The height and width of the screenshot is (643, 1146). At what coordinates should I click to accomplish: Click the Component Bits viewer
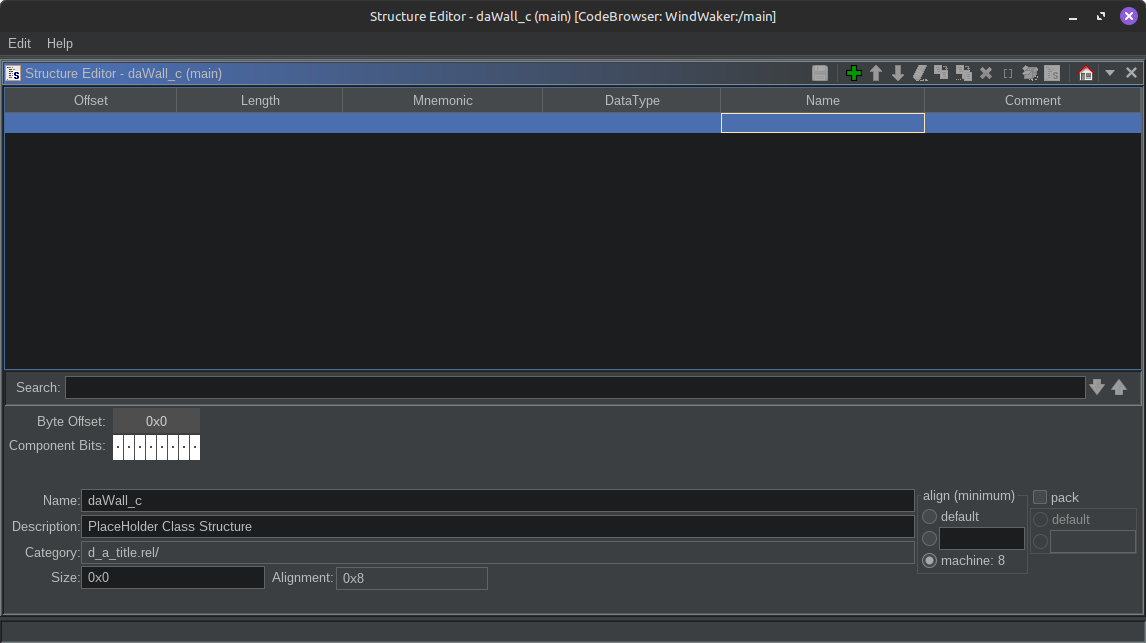[156, 446]
